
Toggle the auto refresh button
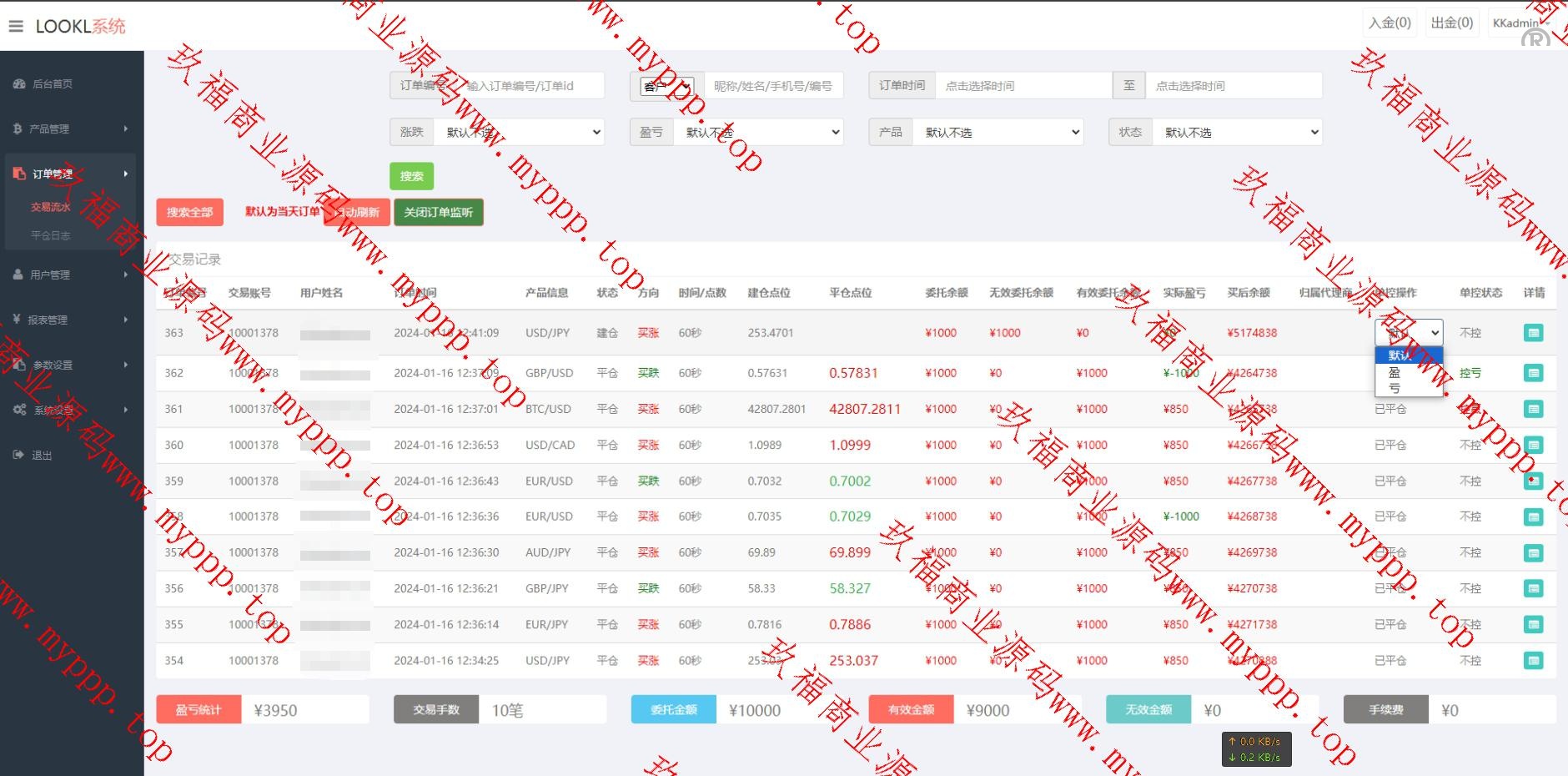click(x=358, y=212)
